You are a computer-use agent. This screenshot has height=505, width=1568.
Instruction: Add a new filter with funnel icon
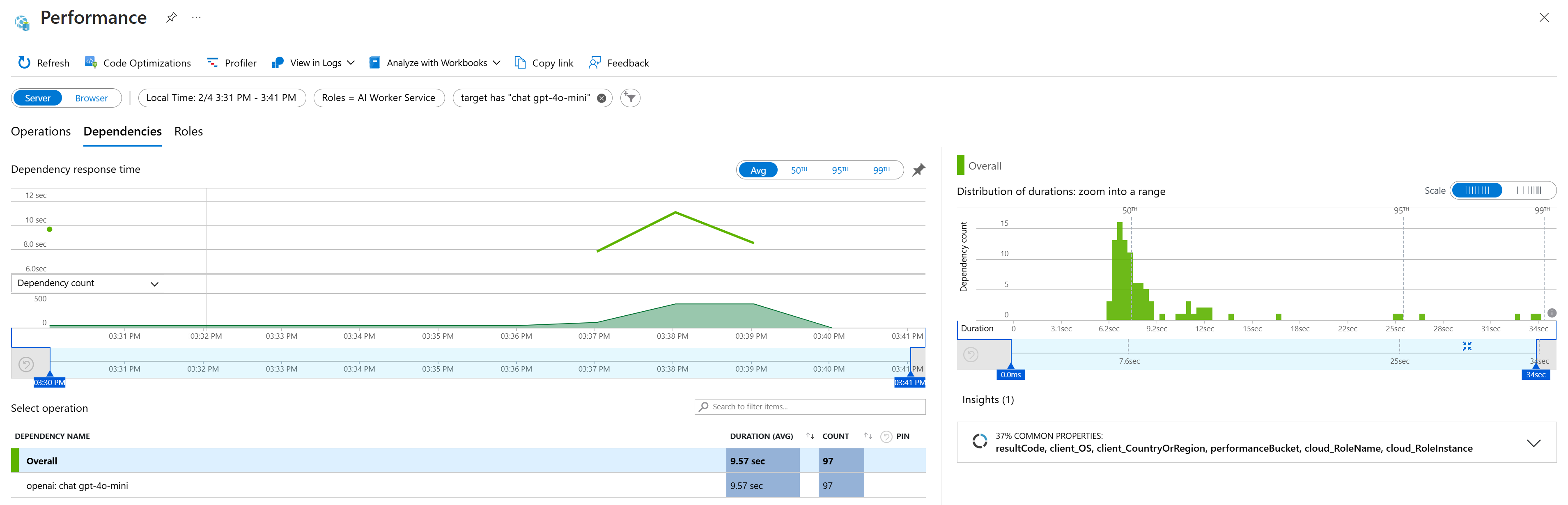pyautogui.click(x=630, y=98)
